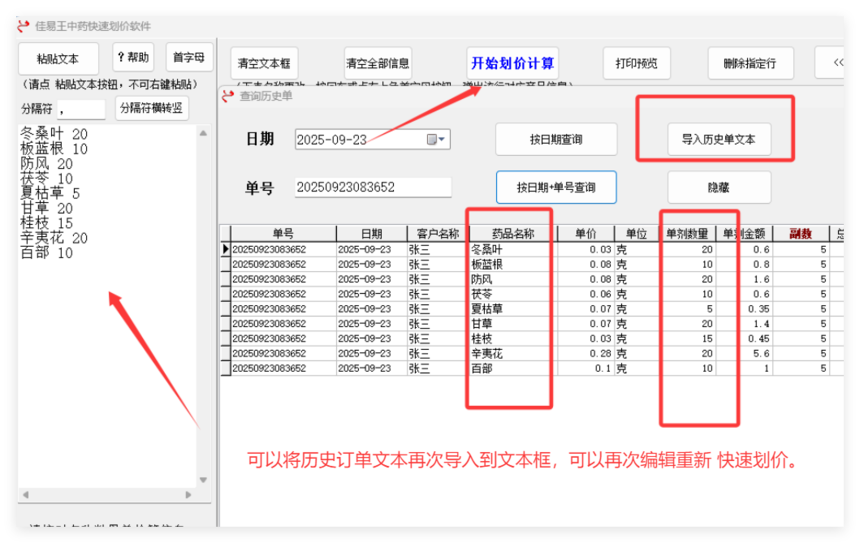Click 删除指定行 delete row button
This screenshot has height=543, width=860.
click(x=749, y=63)
